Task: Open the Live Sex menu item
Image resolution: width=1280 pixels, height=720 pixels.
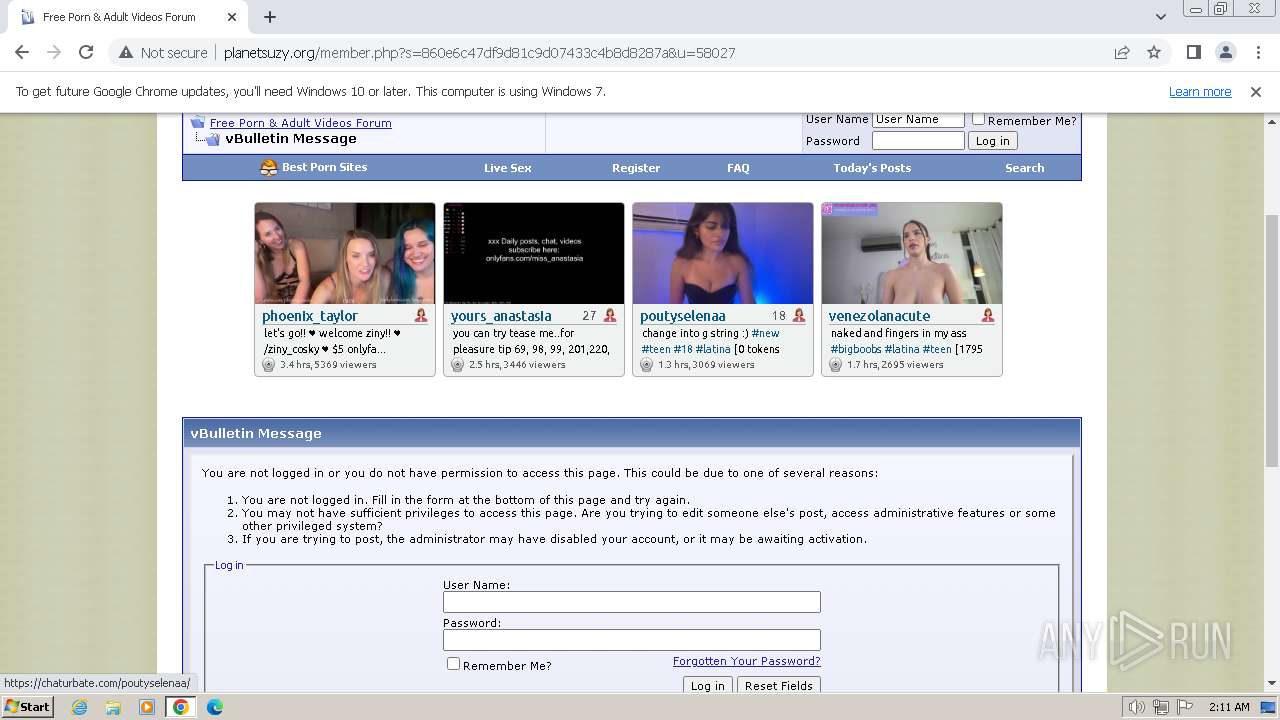Action: pos(507,168)
